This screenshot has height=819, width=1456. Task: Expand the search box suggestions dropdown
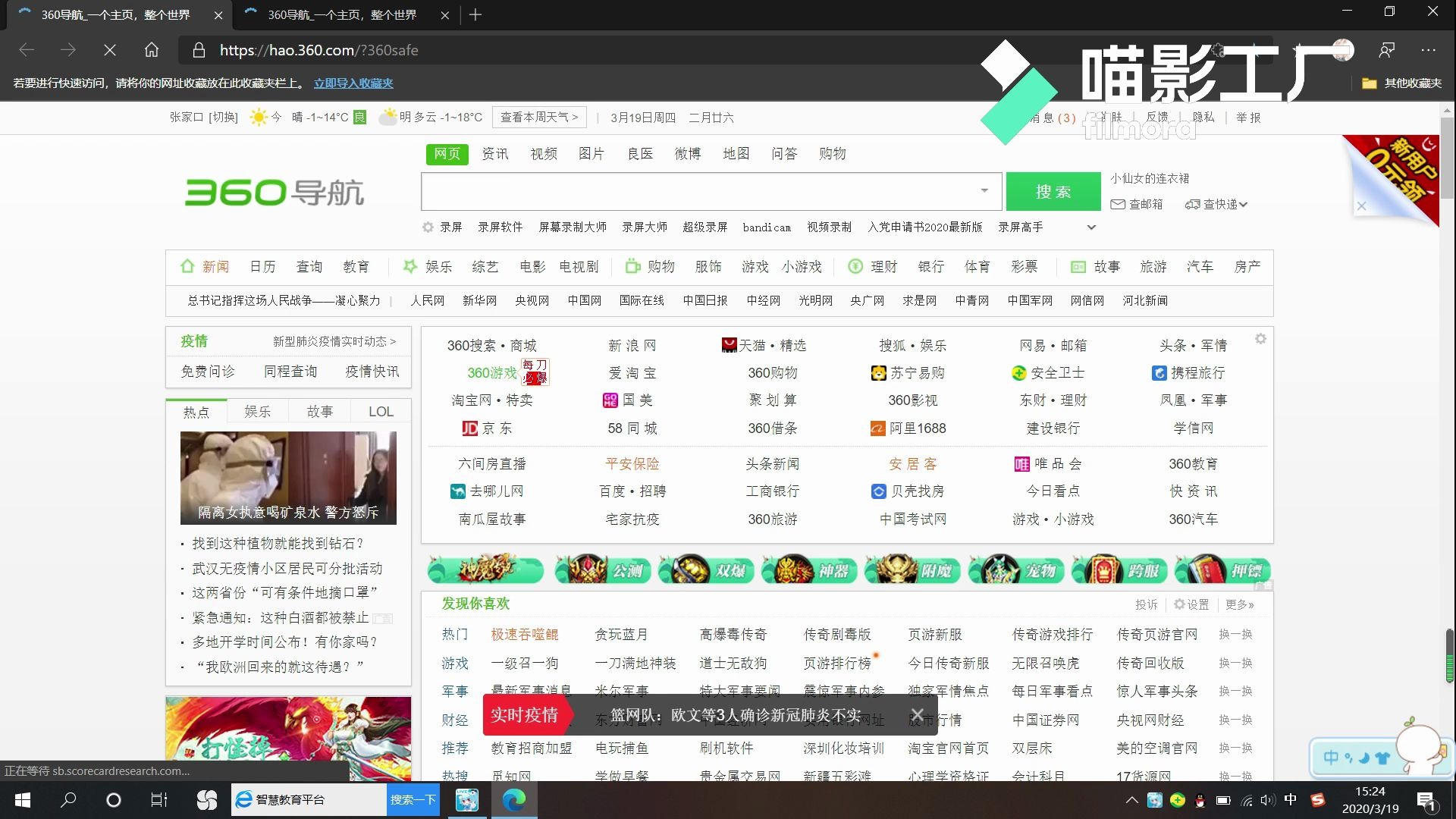pos(984,191)
